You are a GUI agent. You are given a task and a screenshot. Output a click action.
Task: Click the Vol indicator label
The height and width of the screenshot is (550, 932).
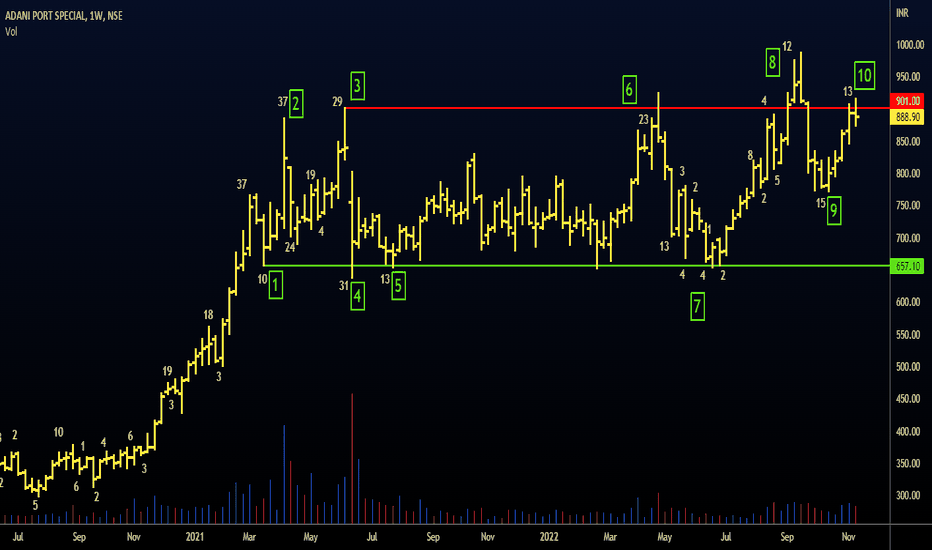(x=11, y=32)
